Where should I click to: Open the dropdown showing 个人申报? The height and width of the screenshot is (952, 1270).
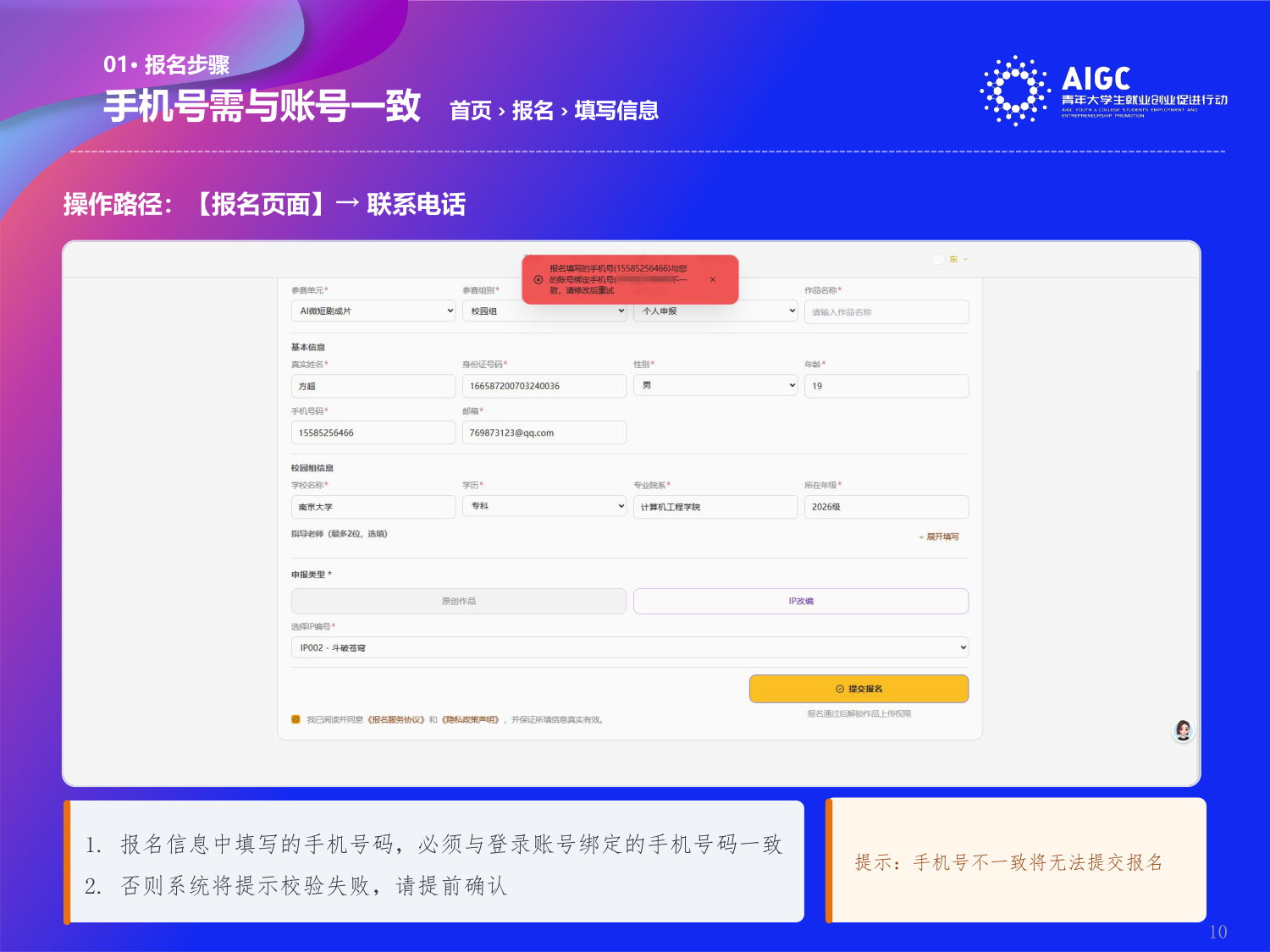pos(715,311)
